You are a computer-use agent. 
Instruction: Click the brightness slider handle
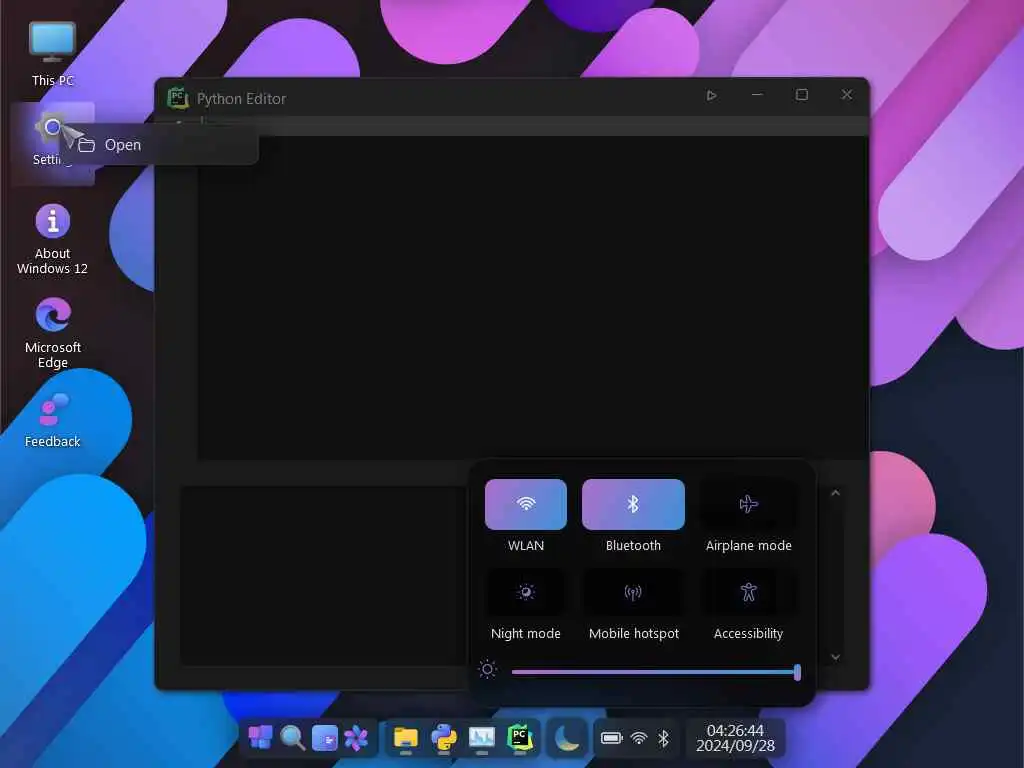[797, 672]
